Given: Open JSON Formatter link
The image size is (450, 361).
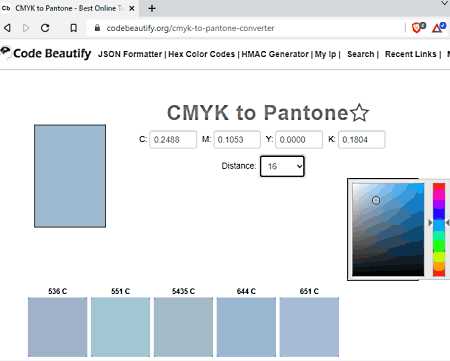Looking at the screenshot, I should pos(130,54).
